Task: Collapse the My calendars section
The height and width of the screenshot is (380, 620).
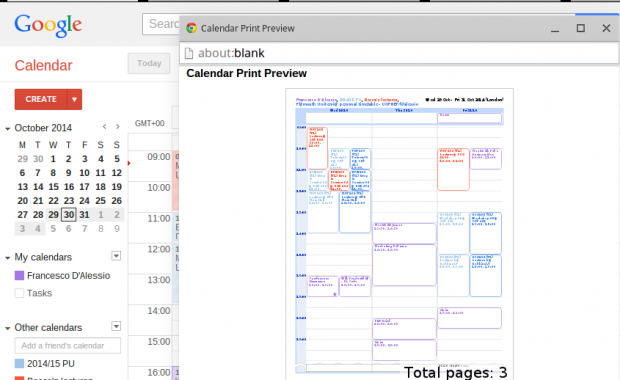Action: tap(7, 258)
